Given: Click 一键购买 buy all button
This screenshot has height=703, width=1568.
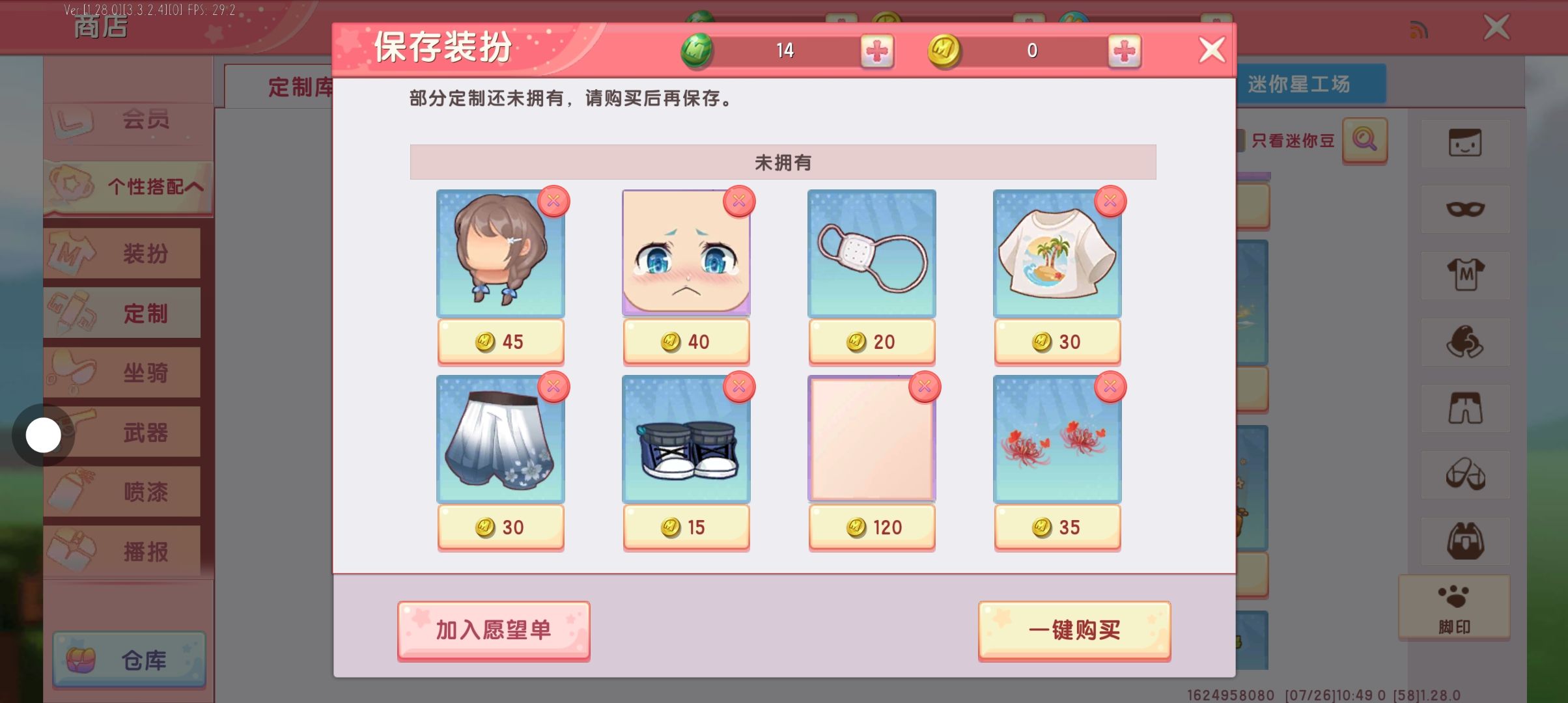Looking at the screenshot, I should click(1074, 630).
